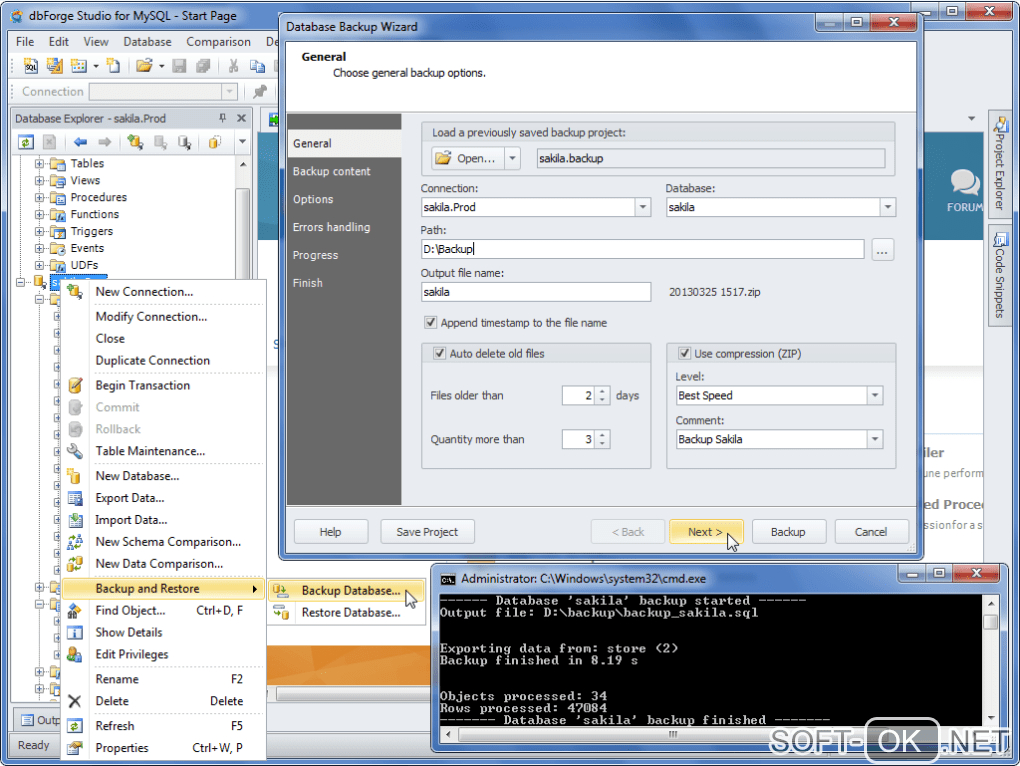Choose Edit Privileges in context menu
The height and width of the screenshot is (766, 1020).
164,654
